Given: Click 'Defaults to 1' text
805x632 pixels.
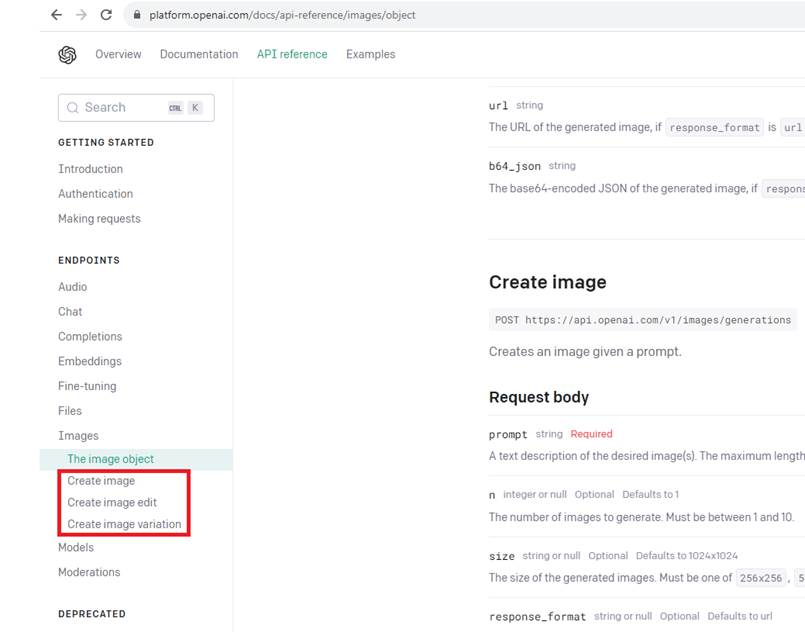Looking at the screenshot, I should (x=650, y=495).
